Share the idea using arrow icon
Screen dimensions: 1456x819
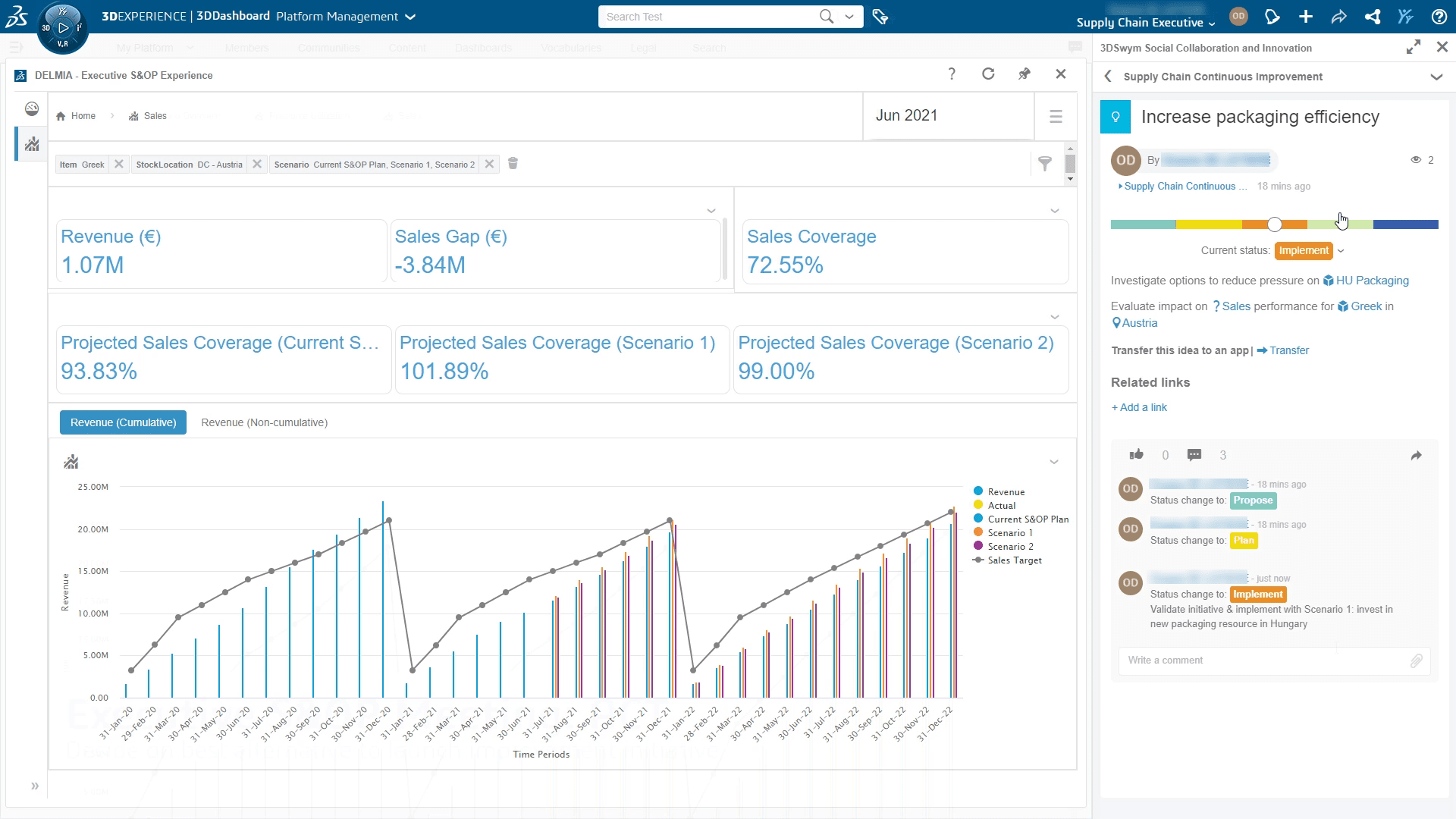tap(1416, 456)
